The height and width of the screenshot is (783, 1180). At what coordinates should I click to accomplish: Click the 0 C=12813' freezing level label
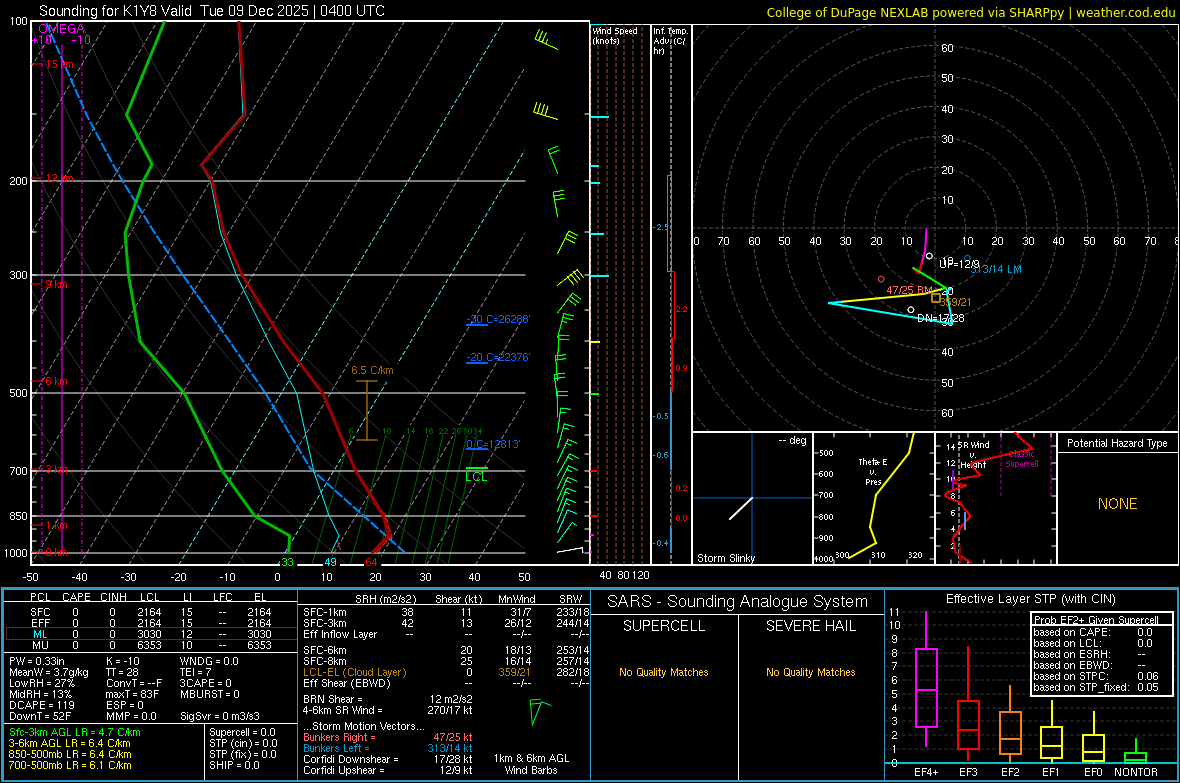pyautogui.click(x=493, y=444)
